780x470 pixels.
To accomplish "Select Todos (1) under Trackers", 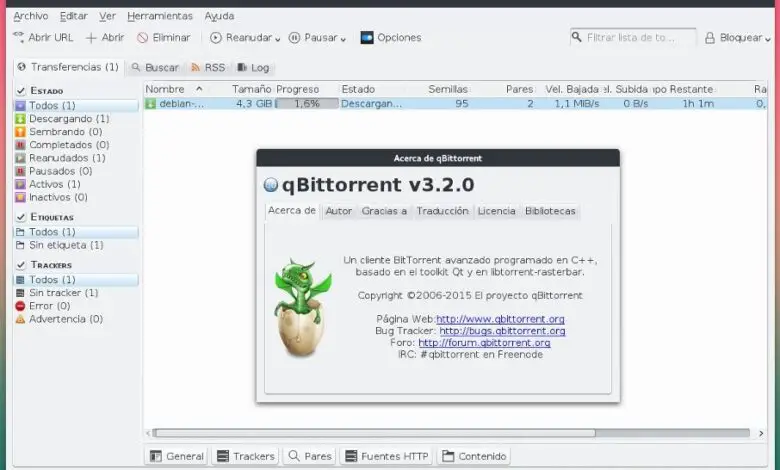I will click(76, 280).
